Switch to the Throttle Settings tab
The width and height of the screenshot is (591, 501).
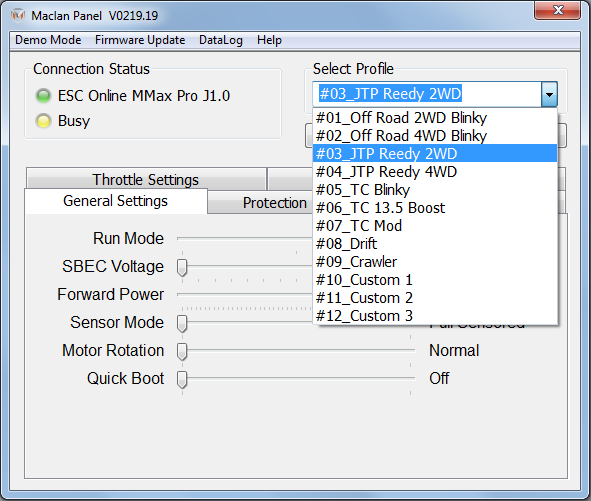(x=146, y=179)
